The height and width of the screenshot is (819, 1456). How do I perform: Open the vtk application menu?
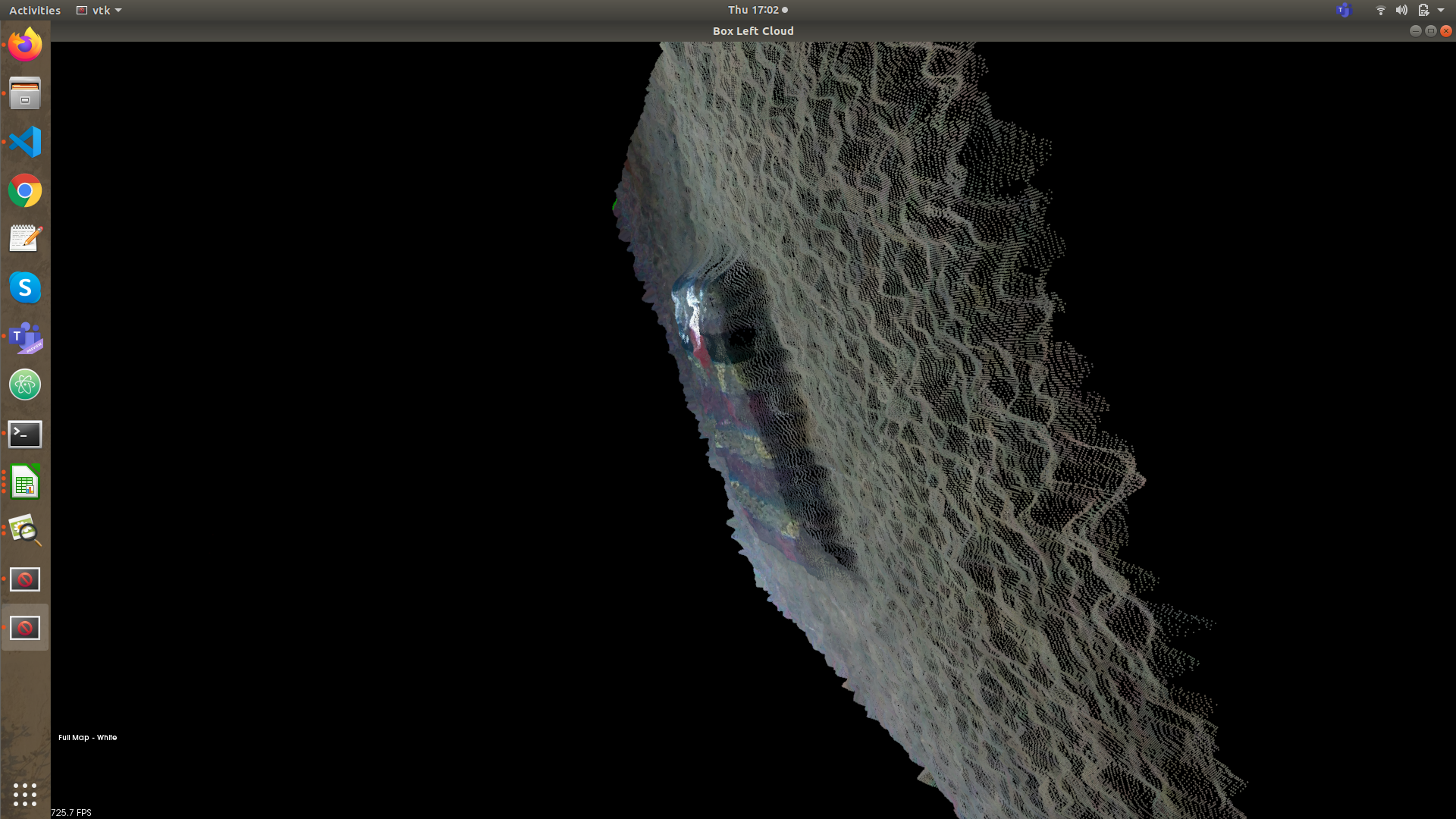pos(99,10)
